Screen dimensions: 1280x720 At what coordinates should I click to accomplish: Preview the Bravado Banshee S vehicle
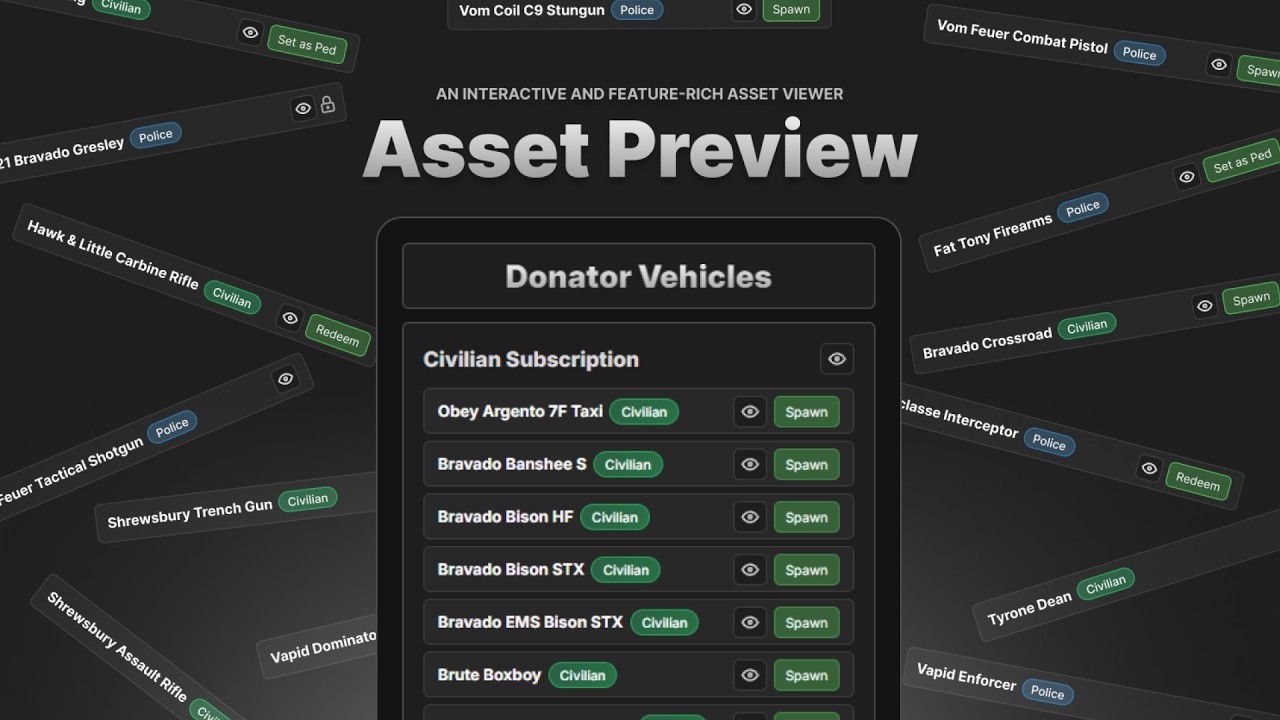tap(750, 465)
